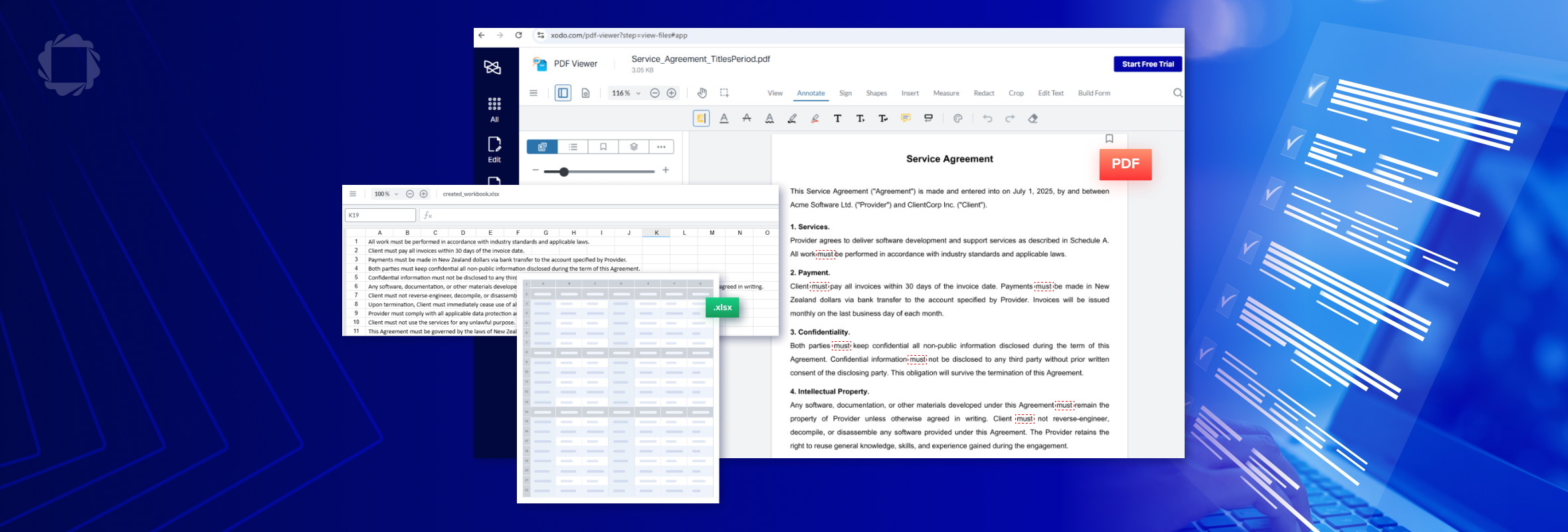Zoom out of the spreadsheet
Image resolution: width=1568 pixels, height=532 pixels.
click(x=410, y=194)
